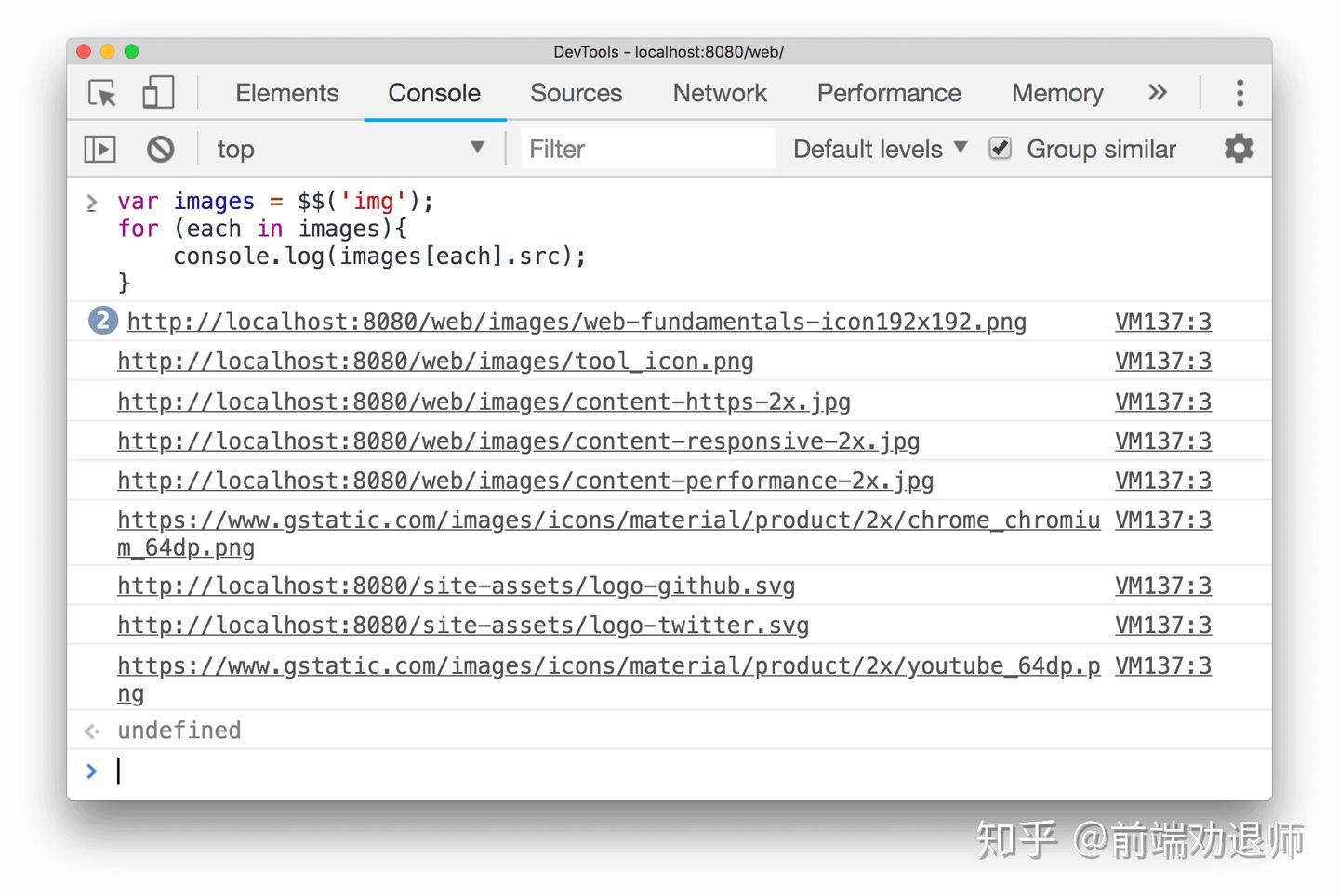The width and height of the screenshot is (1339, 896).
Task: Open DevTools settings gear
Action: point(1239,149)
